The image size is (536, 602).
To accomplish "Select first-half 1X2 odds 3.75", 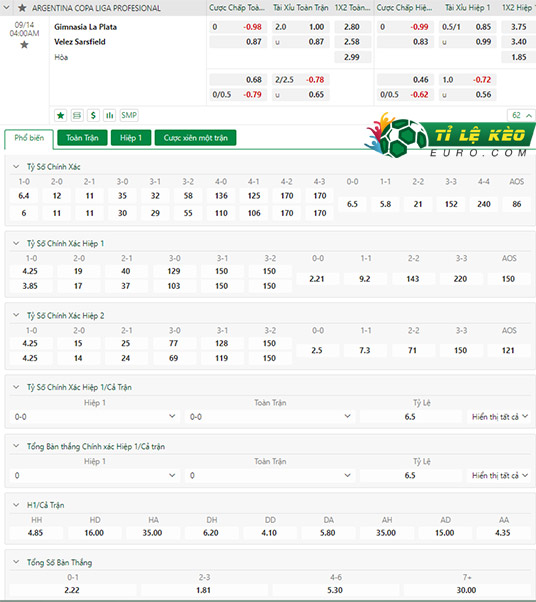I will (x=518, y=27).
